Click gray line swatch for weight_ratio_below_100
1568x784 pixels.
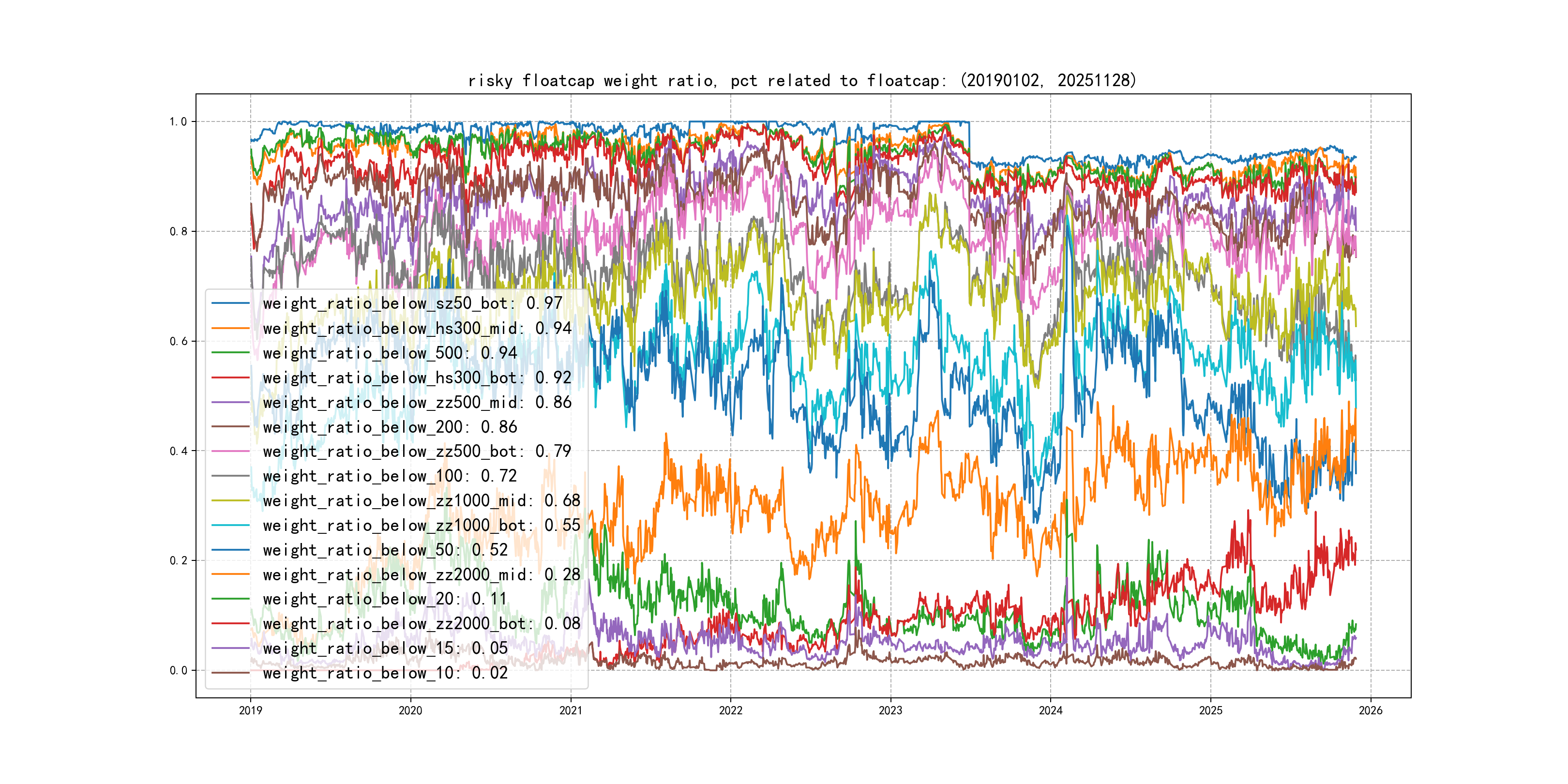231,476
